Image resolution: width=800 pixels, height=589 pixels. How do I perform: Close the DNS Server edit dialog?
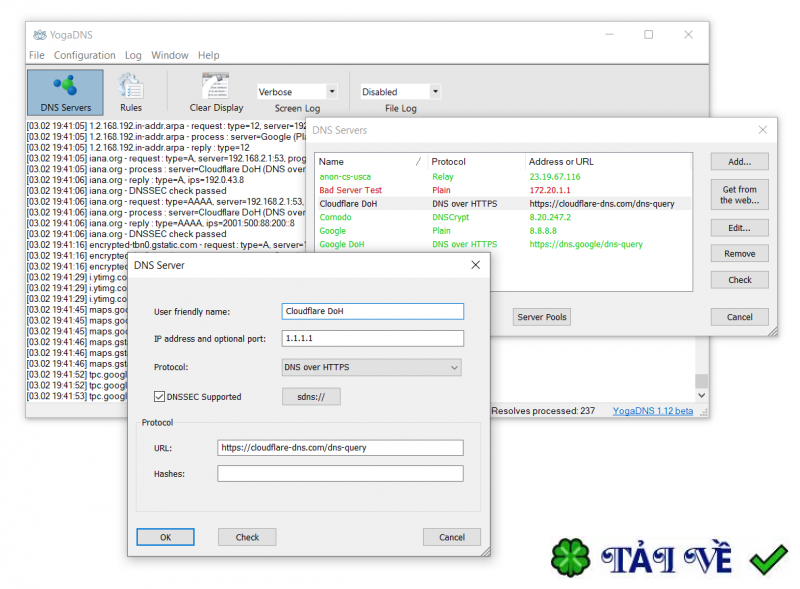click(x=475, y=265)
